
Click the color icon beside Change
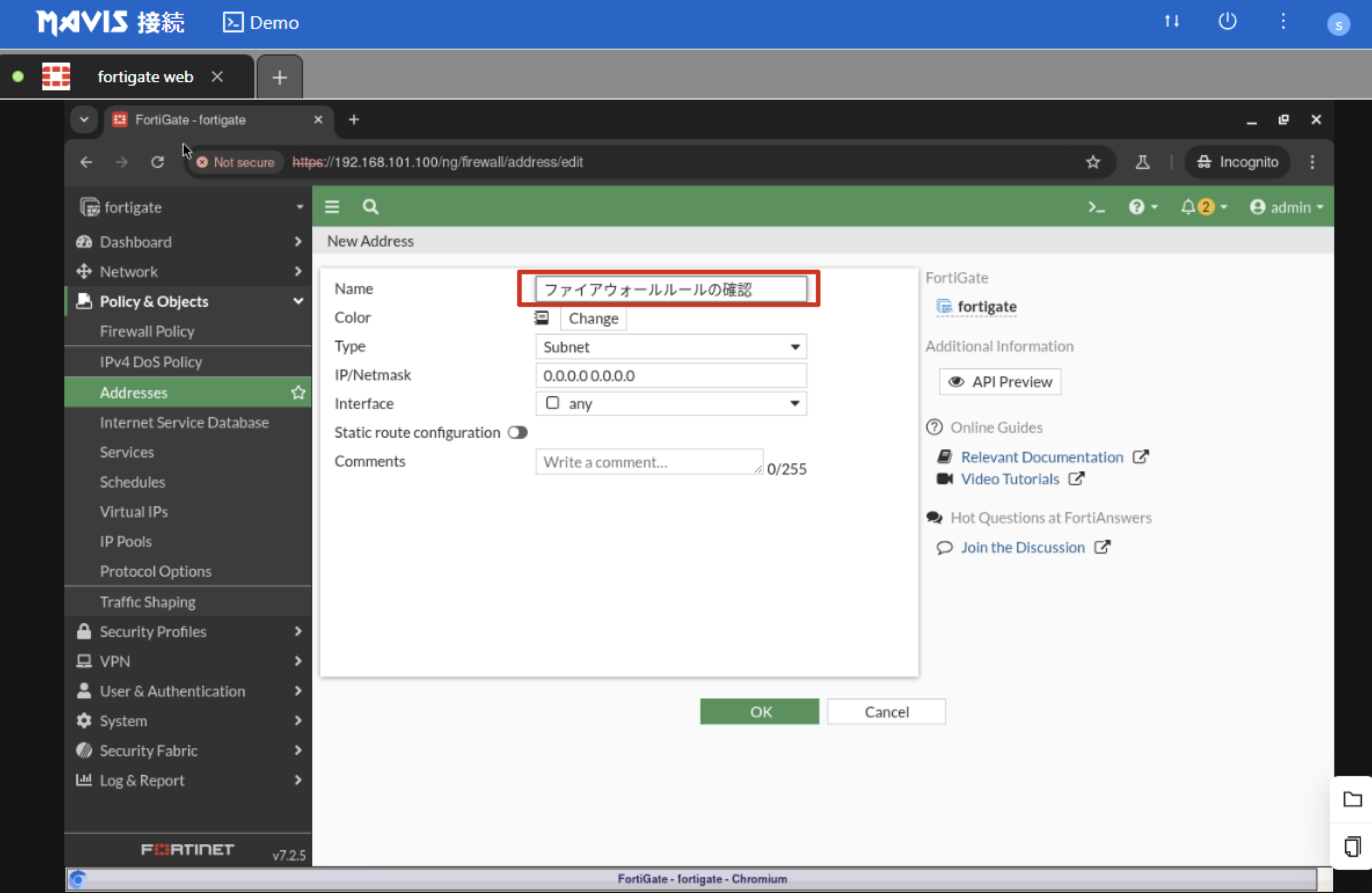coord(542,318)
